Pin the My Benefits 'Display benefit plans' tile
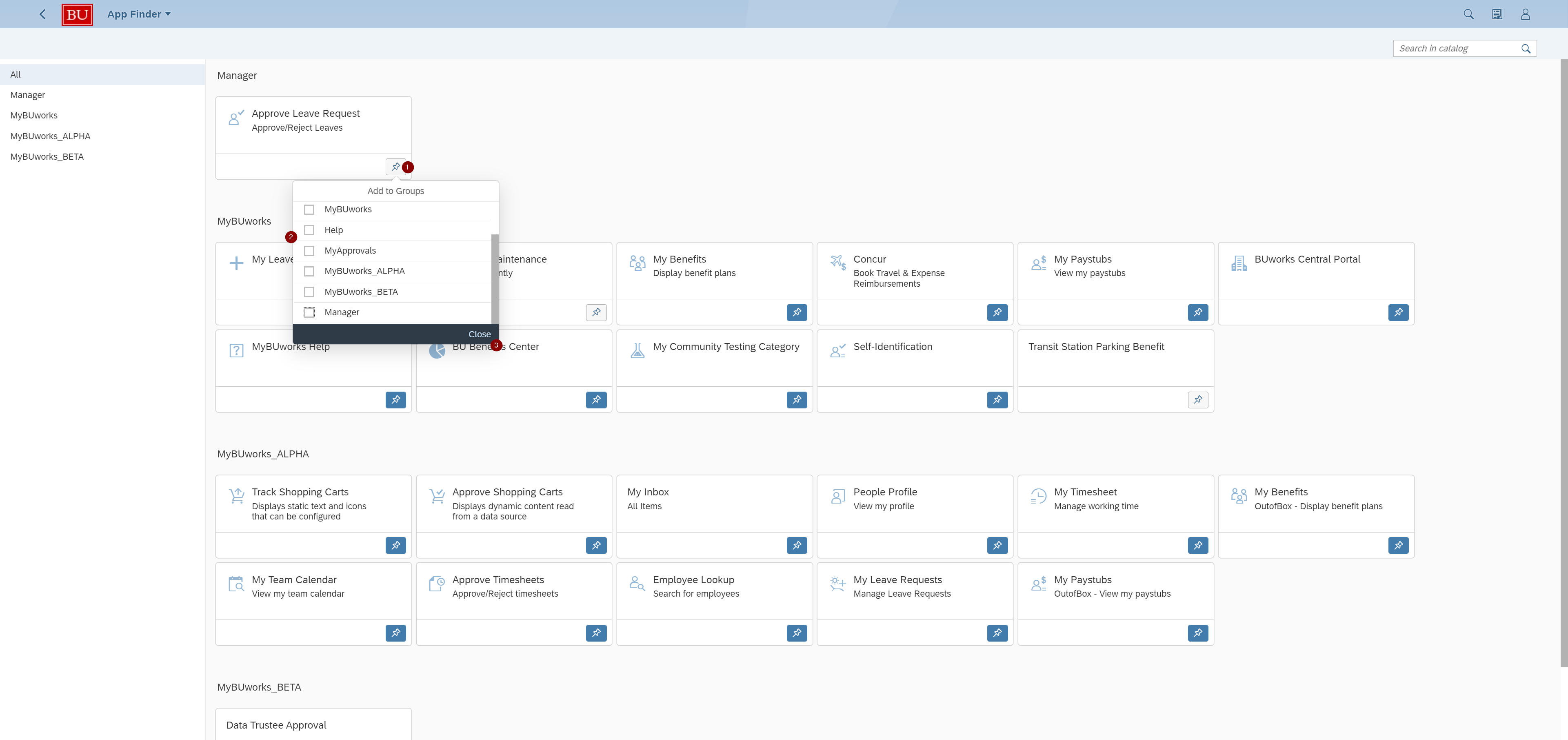 [797, 312]
